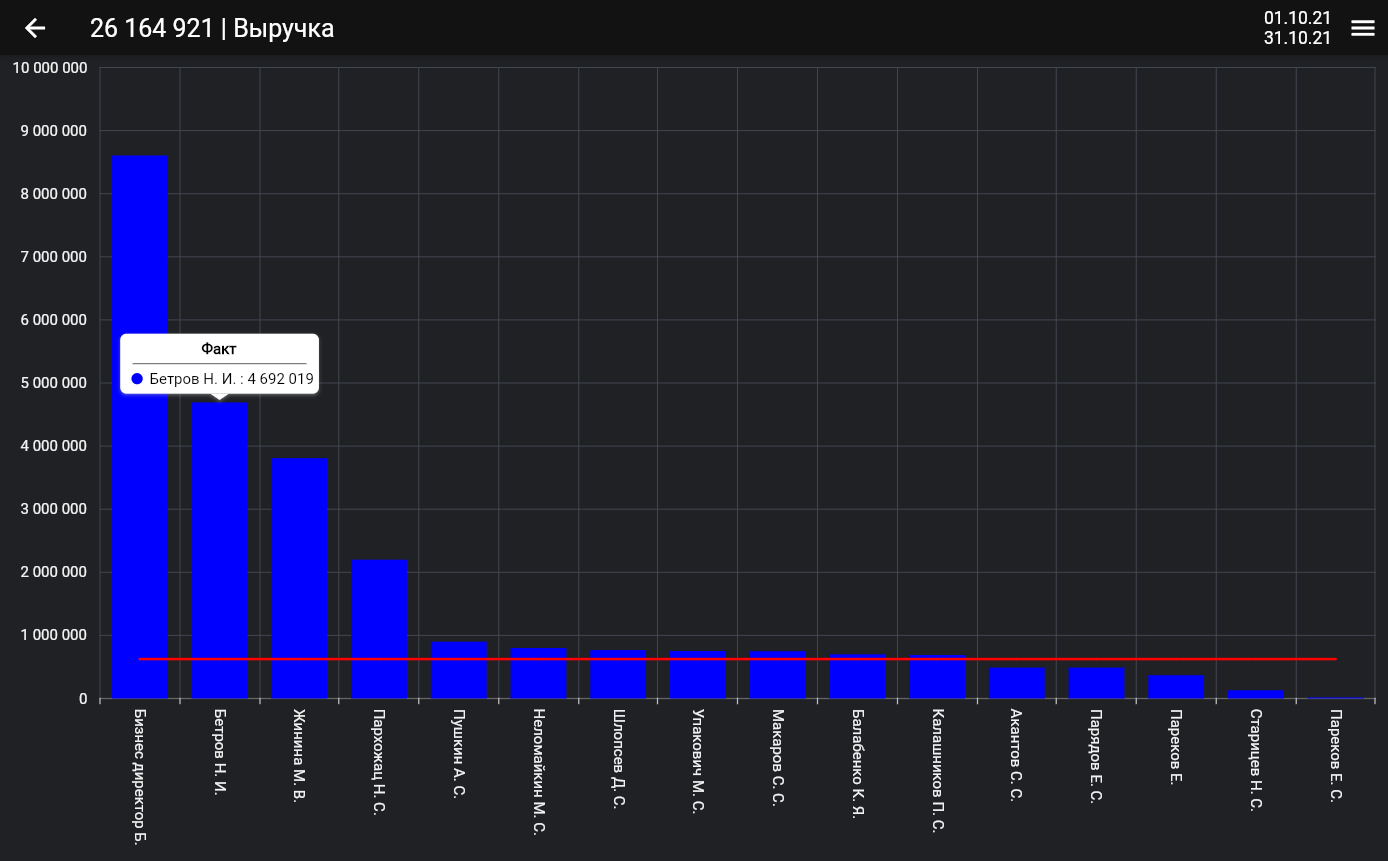Select the Жинина М. В. bar
The height and width of the screenshot is (861, 1388).
click(x=300, y=578)
